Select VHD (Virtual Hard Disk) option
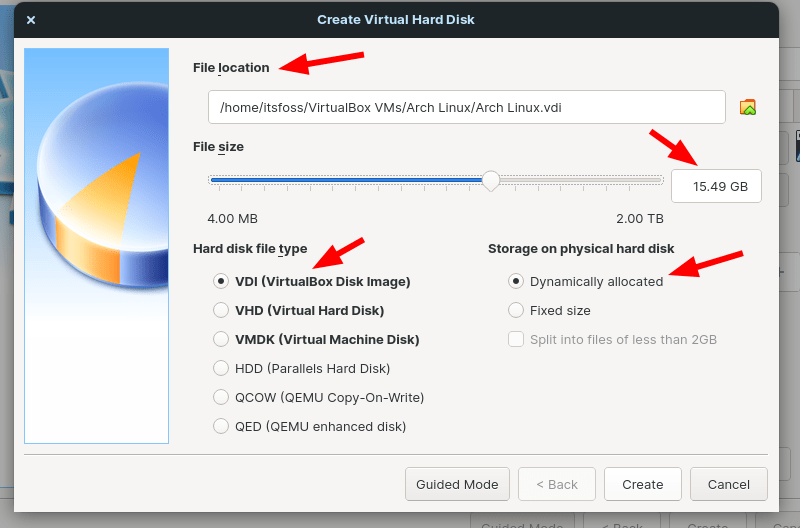The image size is (800, 528). [222, 311]
